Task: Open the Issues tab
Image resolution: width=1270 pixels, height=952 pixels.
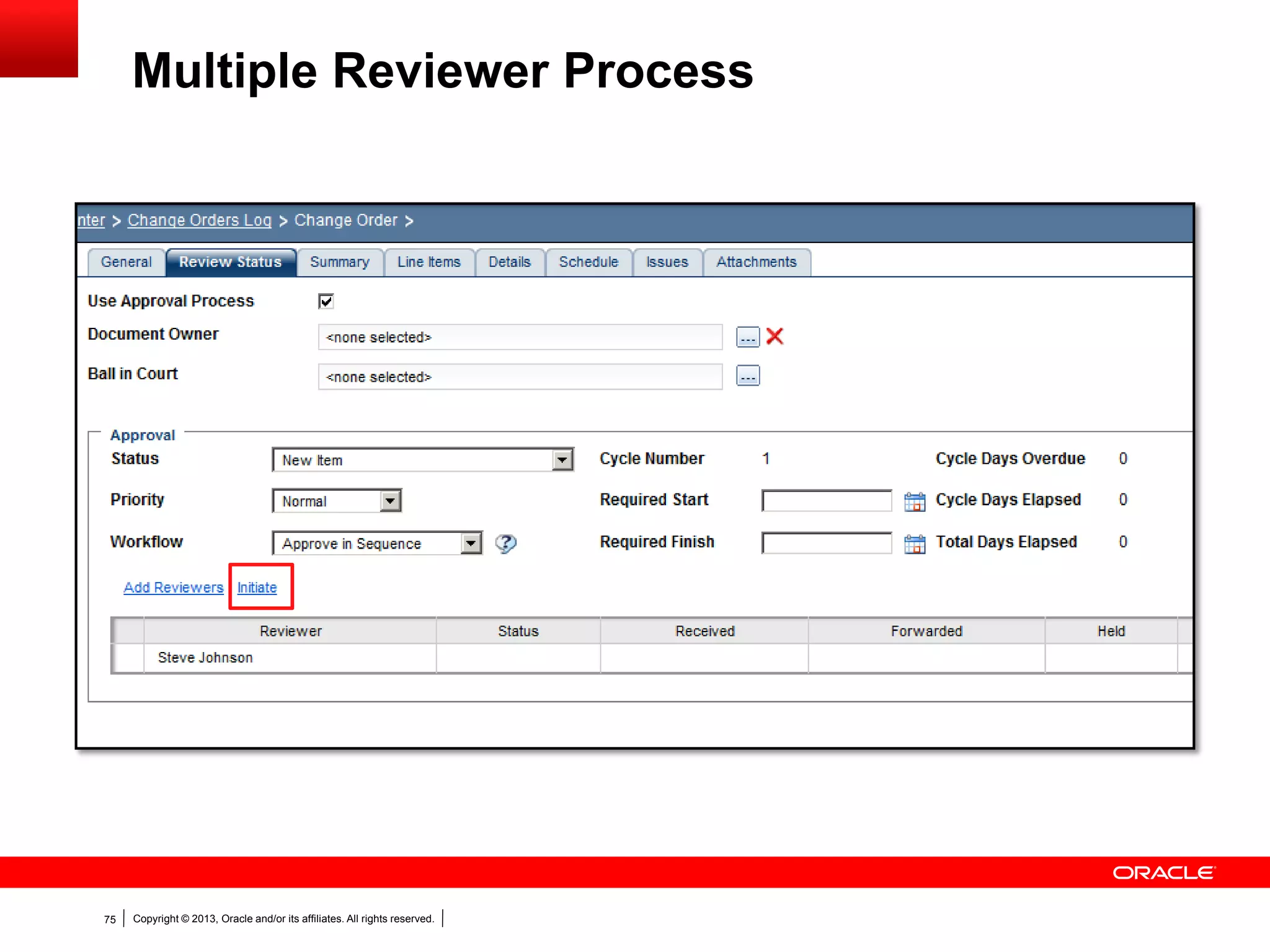Action: pos(667,262)
